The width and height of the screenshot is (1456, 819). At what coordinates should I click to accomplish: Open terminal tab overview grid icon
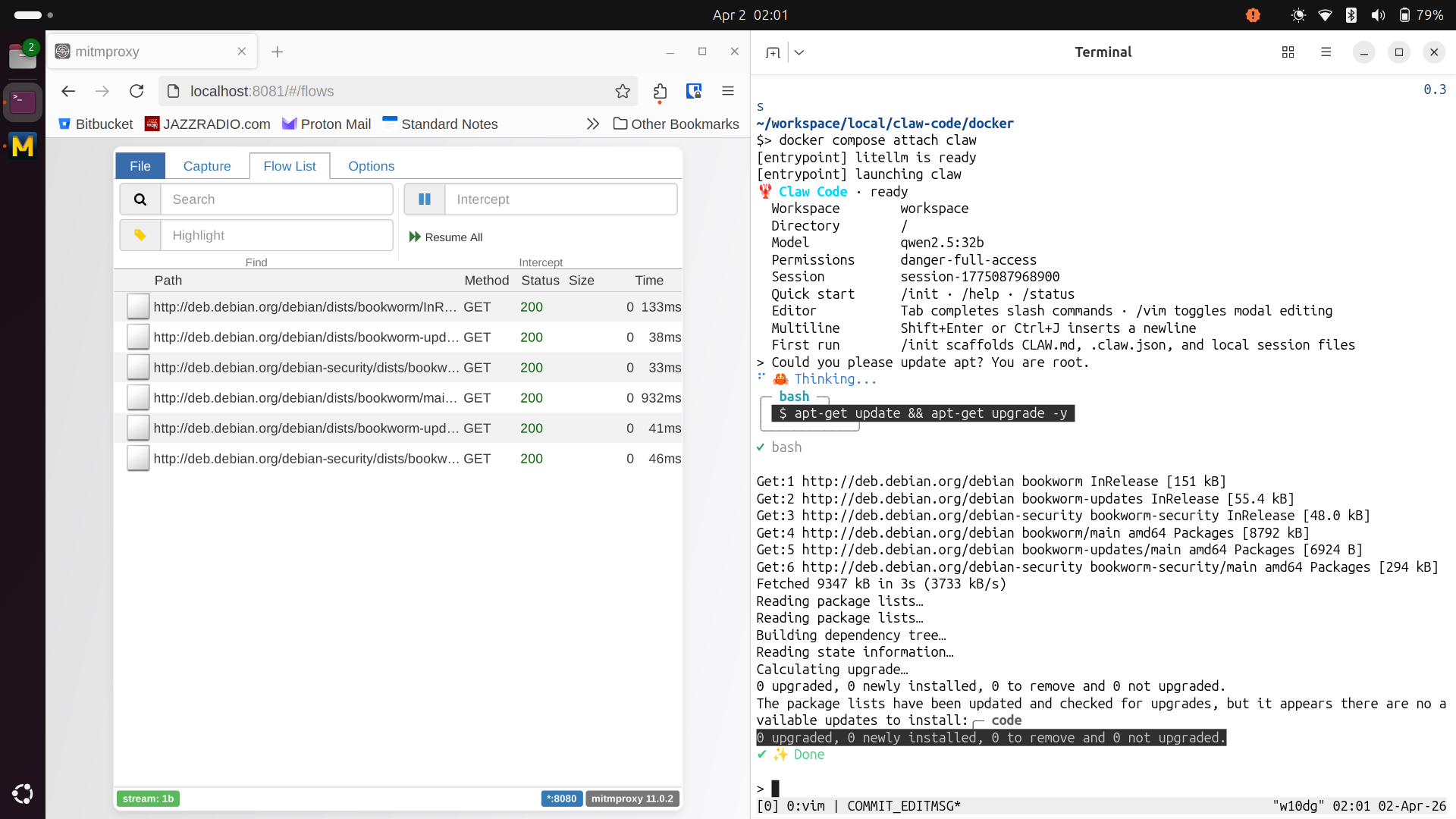click(x=1288, y=52)
